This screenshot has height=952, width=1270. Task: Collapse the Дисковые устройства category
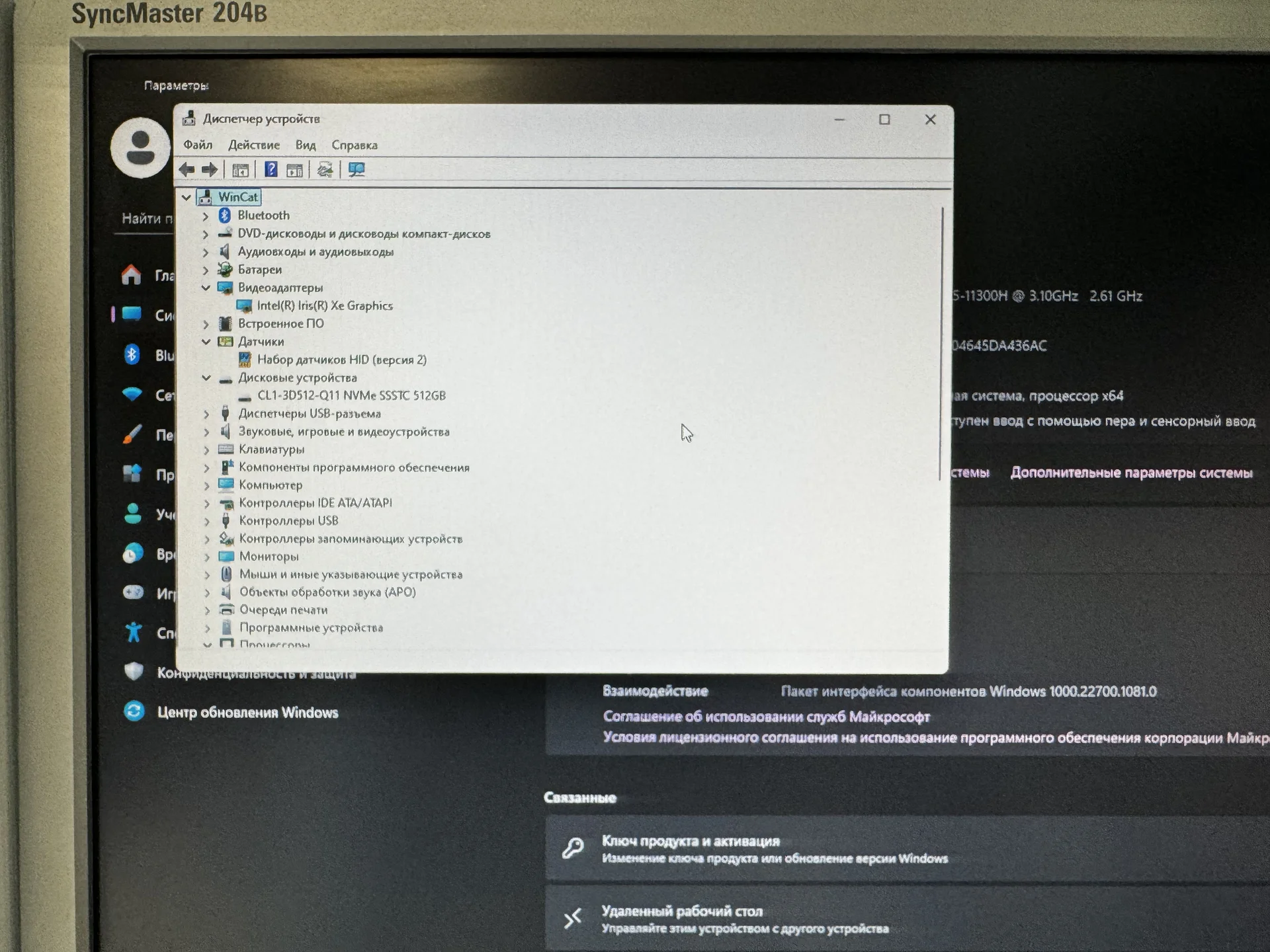[x=206, y=377]
